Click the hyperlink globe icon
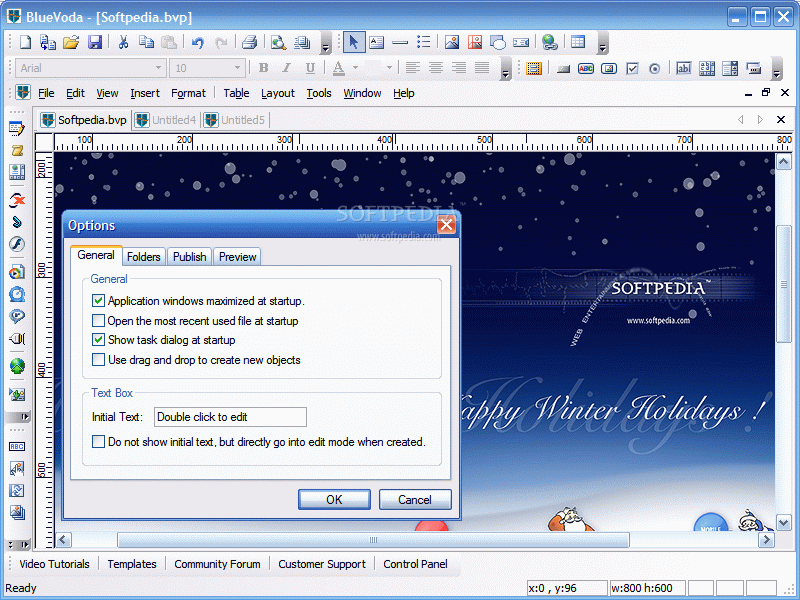 [549, 42]
